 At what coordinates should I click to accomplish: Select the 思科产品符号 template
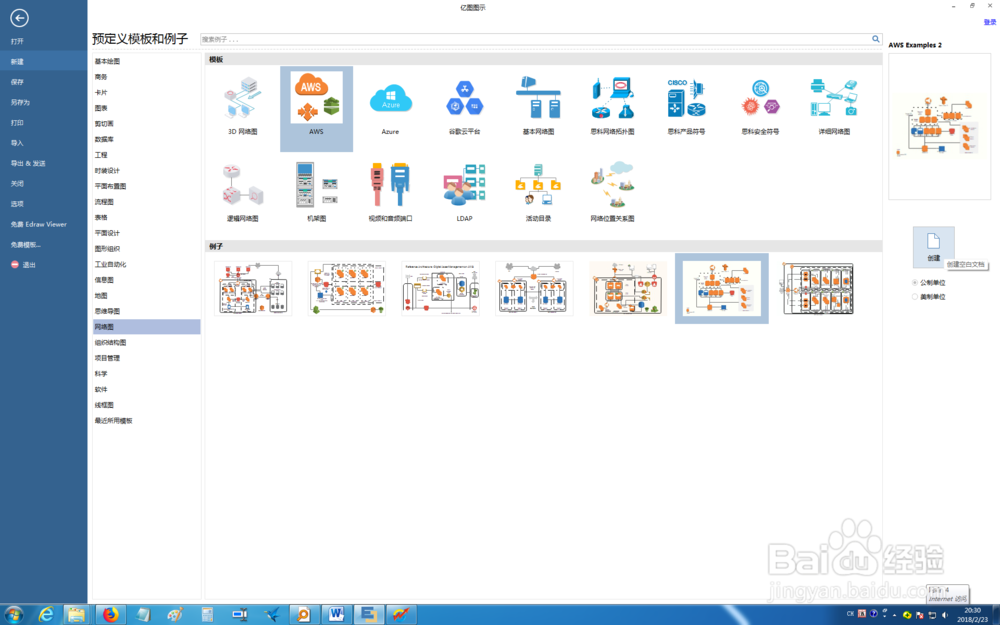click(x=686, y=106)
